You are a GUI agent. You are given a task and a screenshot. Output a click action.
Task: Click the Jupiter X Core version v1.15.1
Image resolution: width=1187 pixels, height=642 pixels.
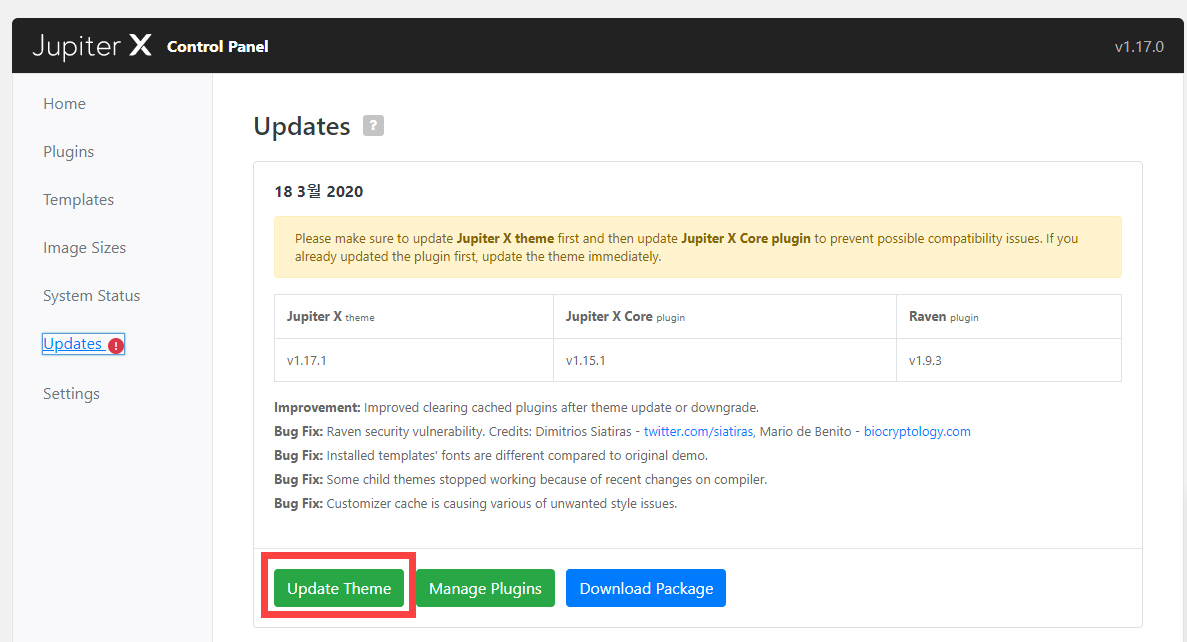coord(586,360)
